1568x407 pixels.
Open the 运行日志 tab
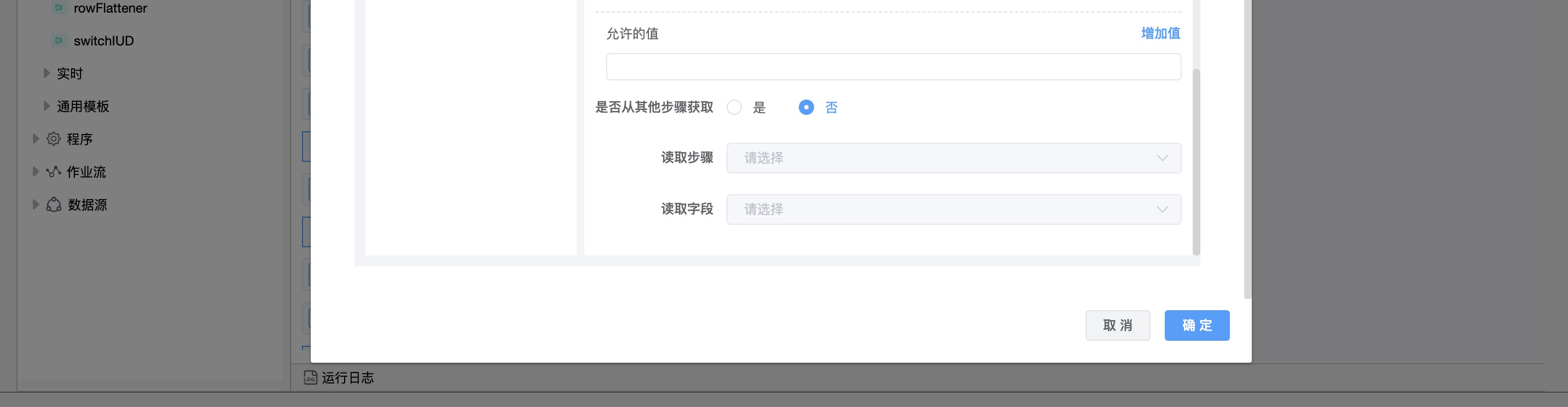[347, 378]
